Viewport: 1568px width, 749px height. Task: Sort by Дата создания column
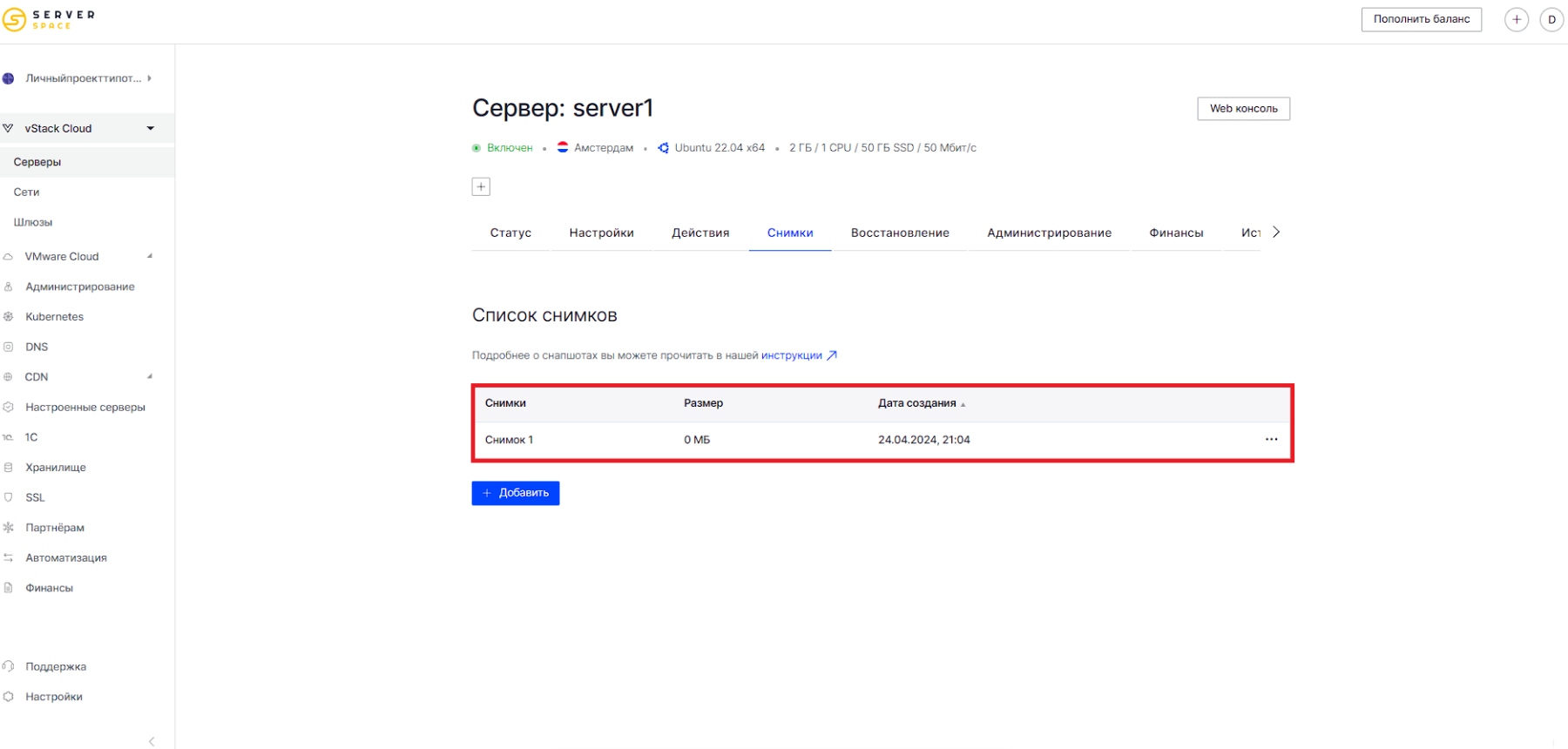coord(922,403)
